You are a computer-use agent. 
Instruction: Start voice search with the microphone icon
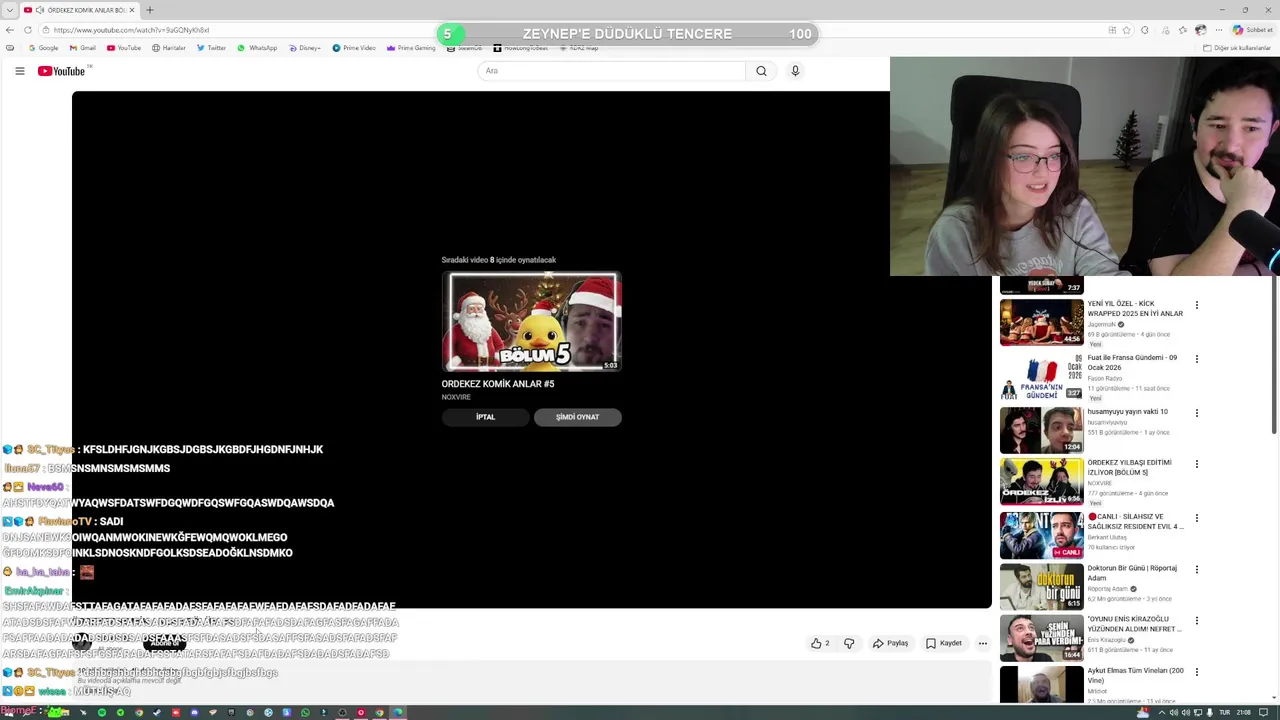pyautogui.click(x=795, y=71)
